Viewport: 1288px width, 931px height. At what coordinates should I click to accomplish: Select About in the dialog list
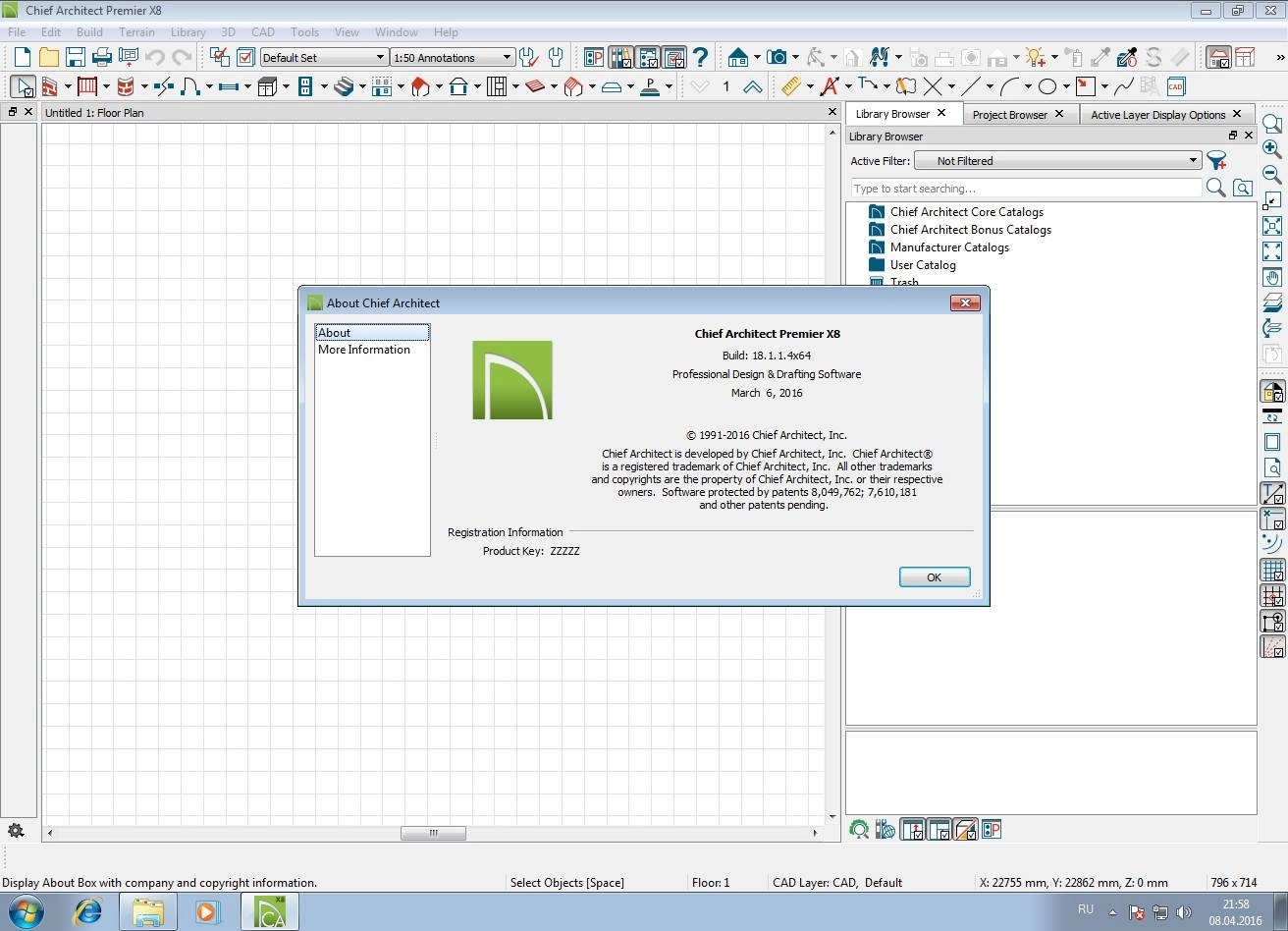click(x=372, y=333)
